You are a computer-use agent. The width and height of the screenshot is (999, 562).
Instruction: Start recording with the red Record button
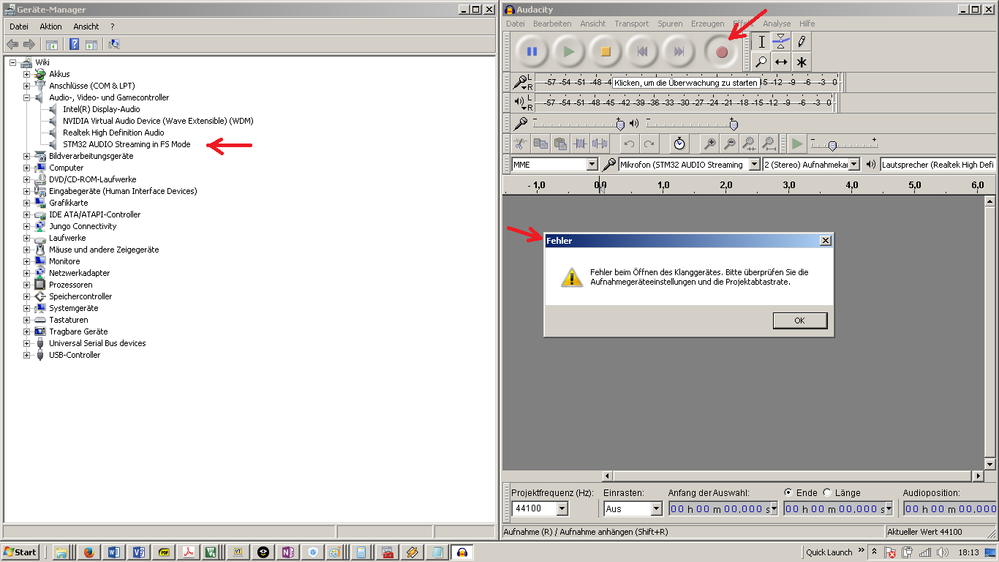pyautogui.click(x=721, y=52)
